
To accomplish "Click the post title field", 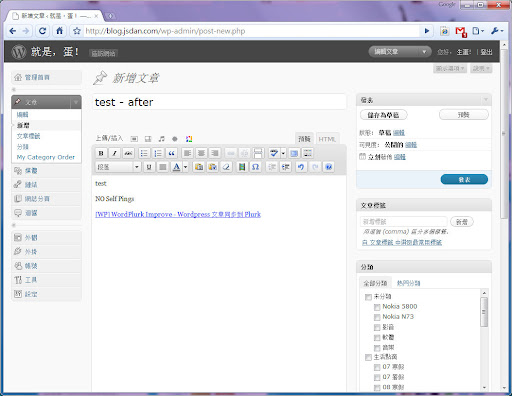I will 219,102.
